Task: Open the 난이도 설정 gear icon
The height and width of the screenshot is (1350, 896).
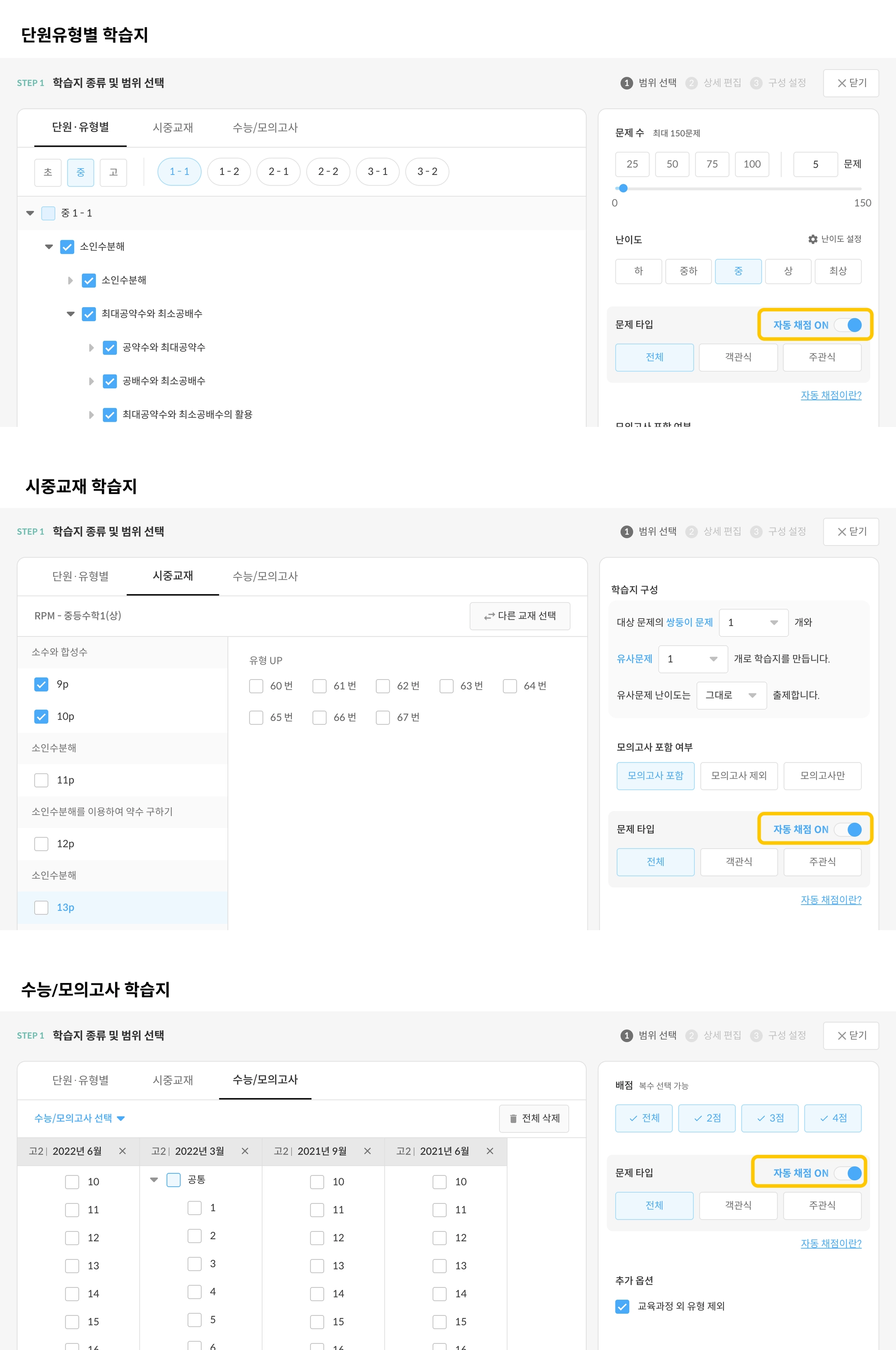Action: click(812, 239)
